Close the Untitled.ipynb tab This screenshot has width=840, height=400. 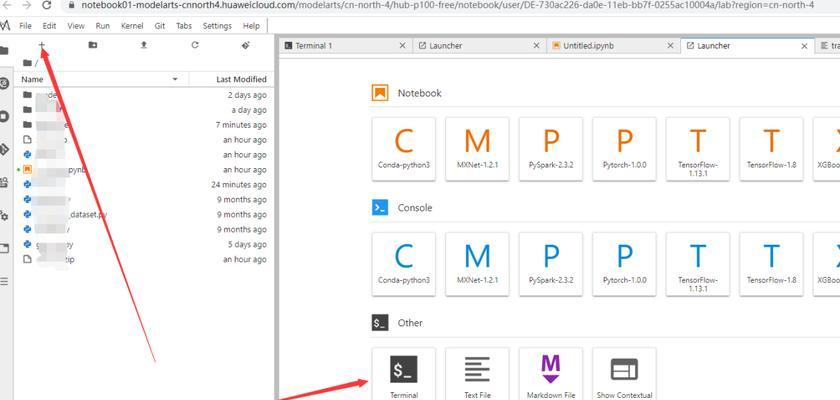(x=670, y=46)
